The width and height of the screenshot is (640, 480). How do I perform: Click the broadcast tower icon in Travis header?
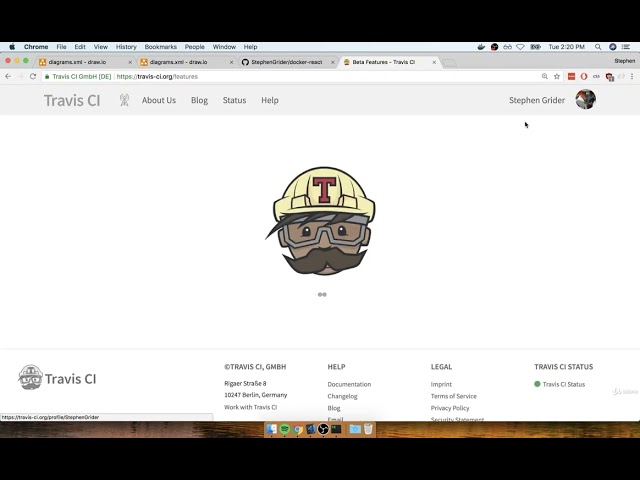click(124, 100)
